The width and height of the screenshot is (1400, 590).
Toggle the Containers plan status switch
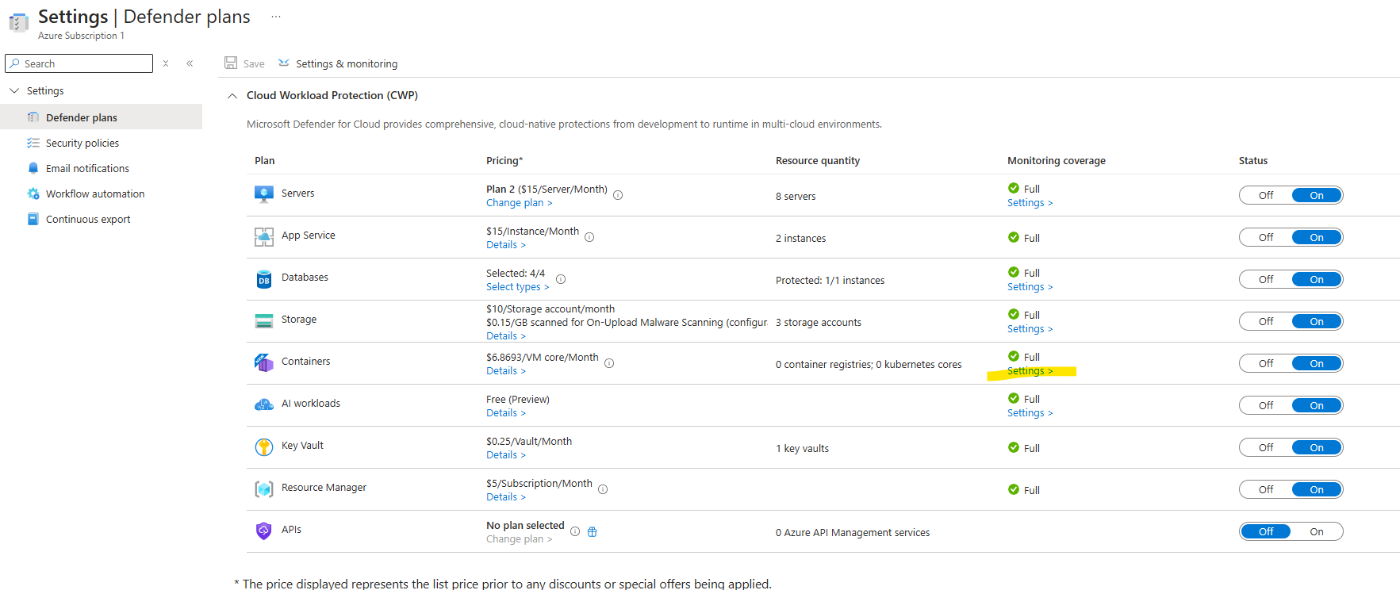click(x=1291, y=363)
